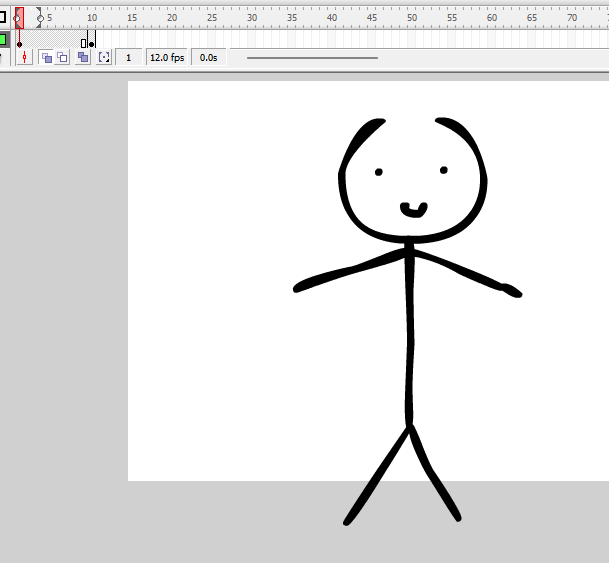This screenshot has height=563, width=609.
Task: Enable Edit Multiple Frames
Action: coord(83,57)
